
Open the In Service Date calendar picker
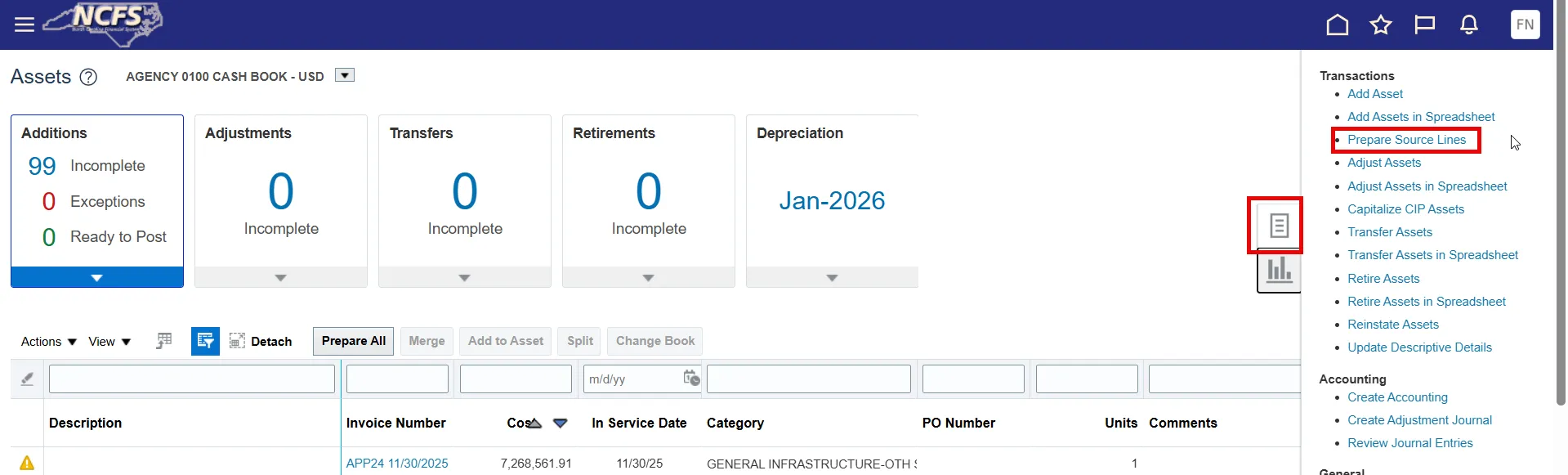691,378
